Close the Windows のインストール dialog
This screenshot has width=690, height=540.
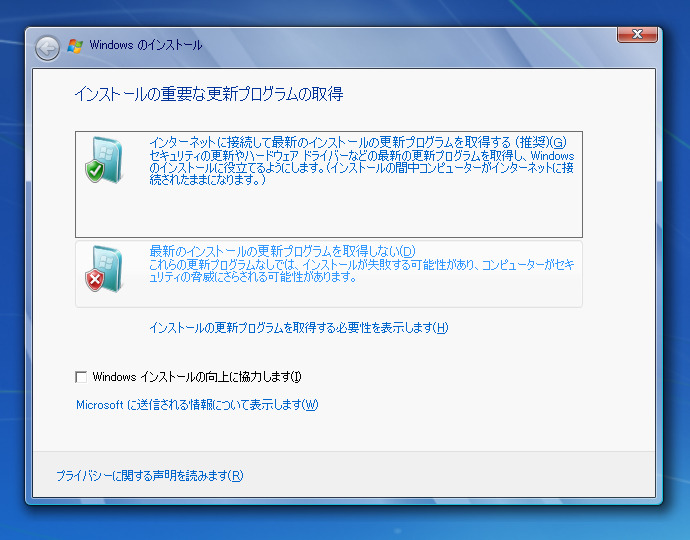click(x=637, y=34)
